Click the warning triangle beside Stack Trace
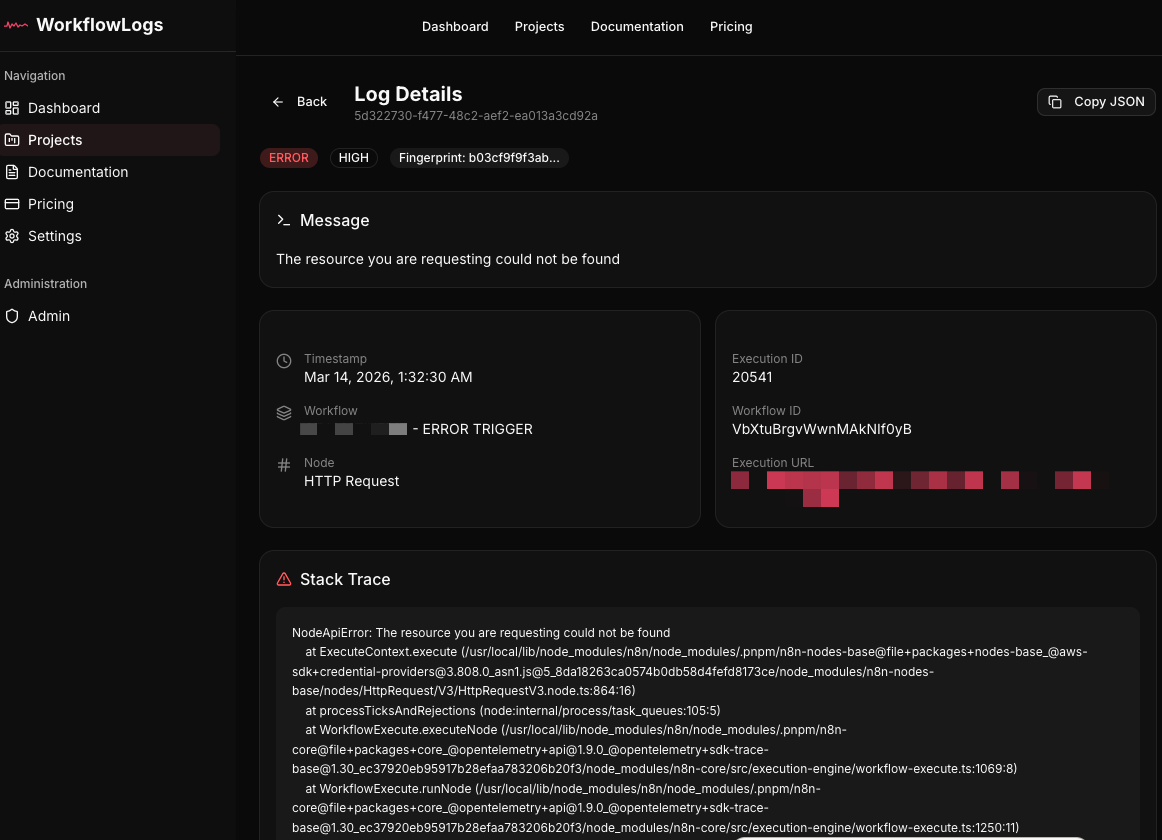Viewport: 1162px width, 840px height. [x=284, y=578]
